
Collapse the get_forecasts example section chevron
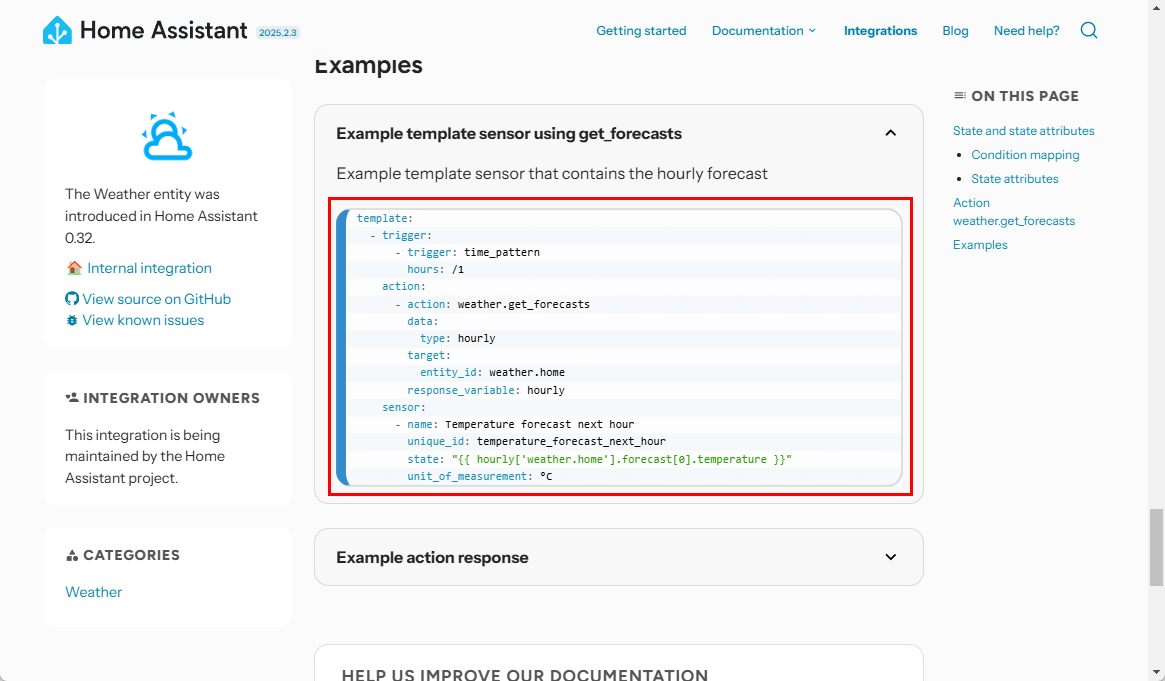coord(891,133)
